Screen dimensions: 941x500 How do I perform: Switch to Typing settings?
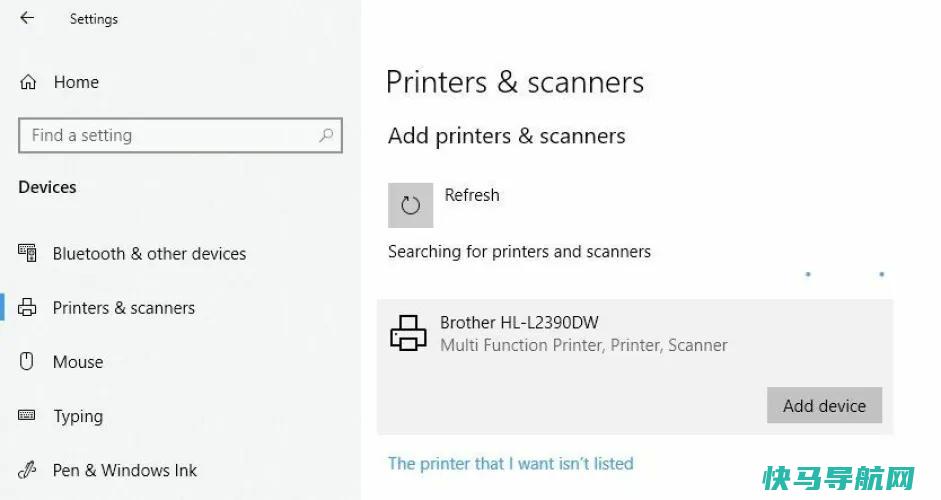click(78, 416)
